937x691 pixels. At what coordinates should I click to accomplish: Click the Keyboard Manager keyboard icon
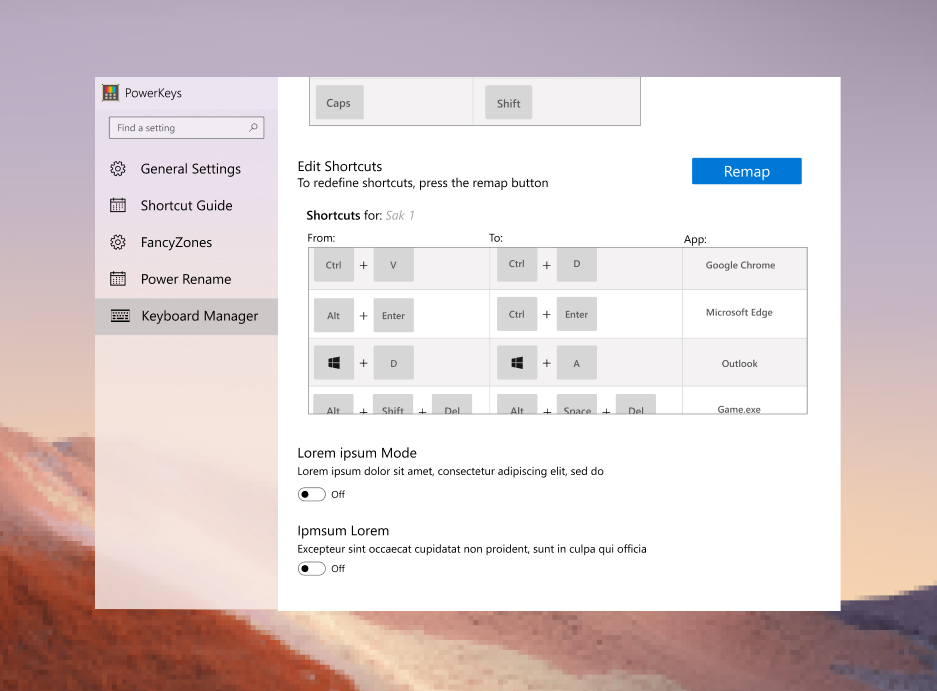click(x=121, y=315)
